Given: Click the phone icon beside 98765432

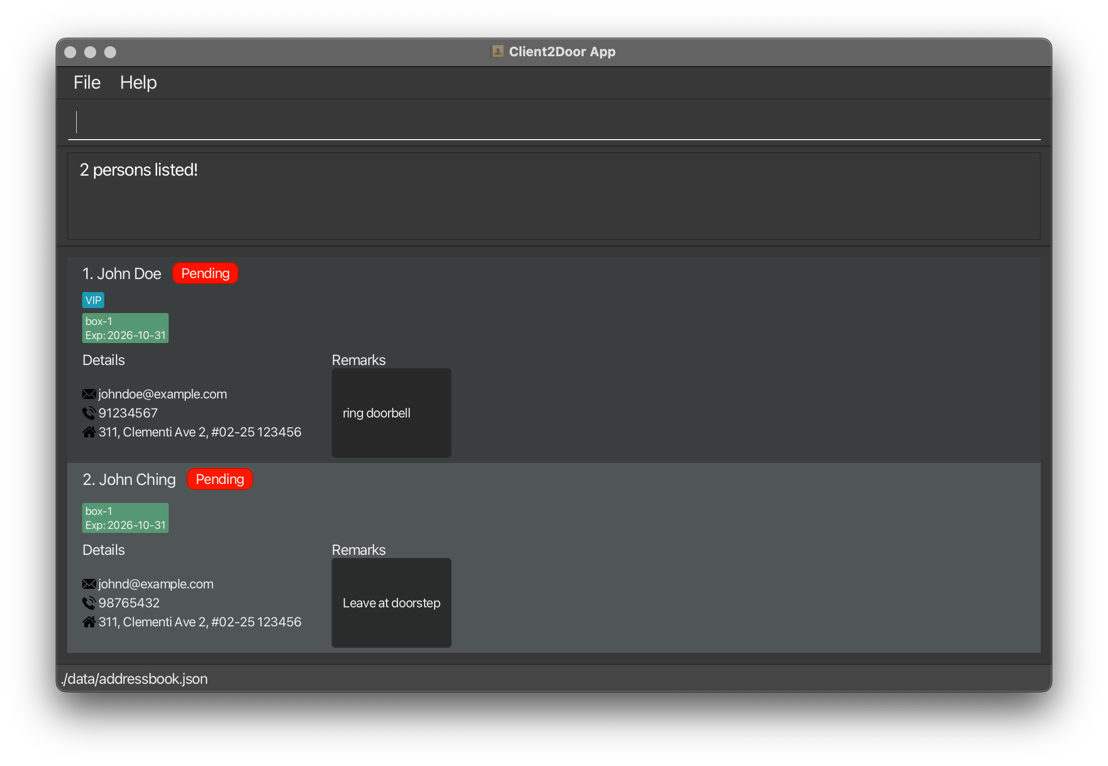Looking at the screenshot, I should point(89,603).
